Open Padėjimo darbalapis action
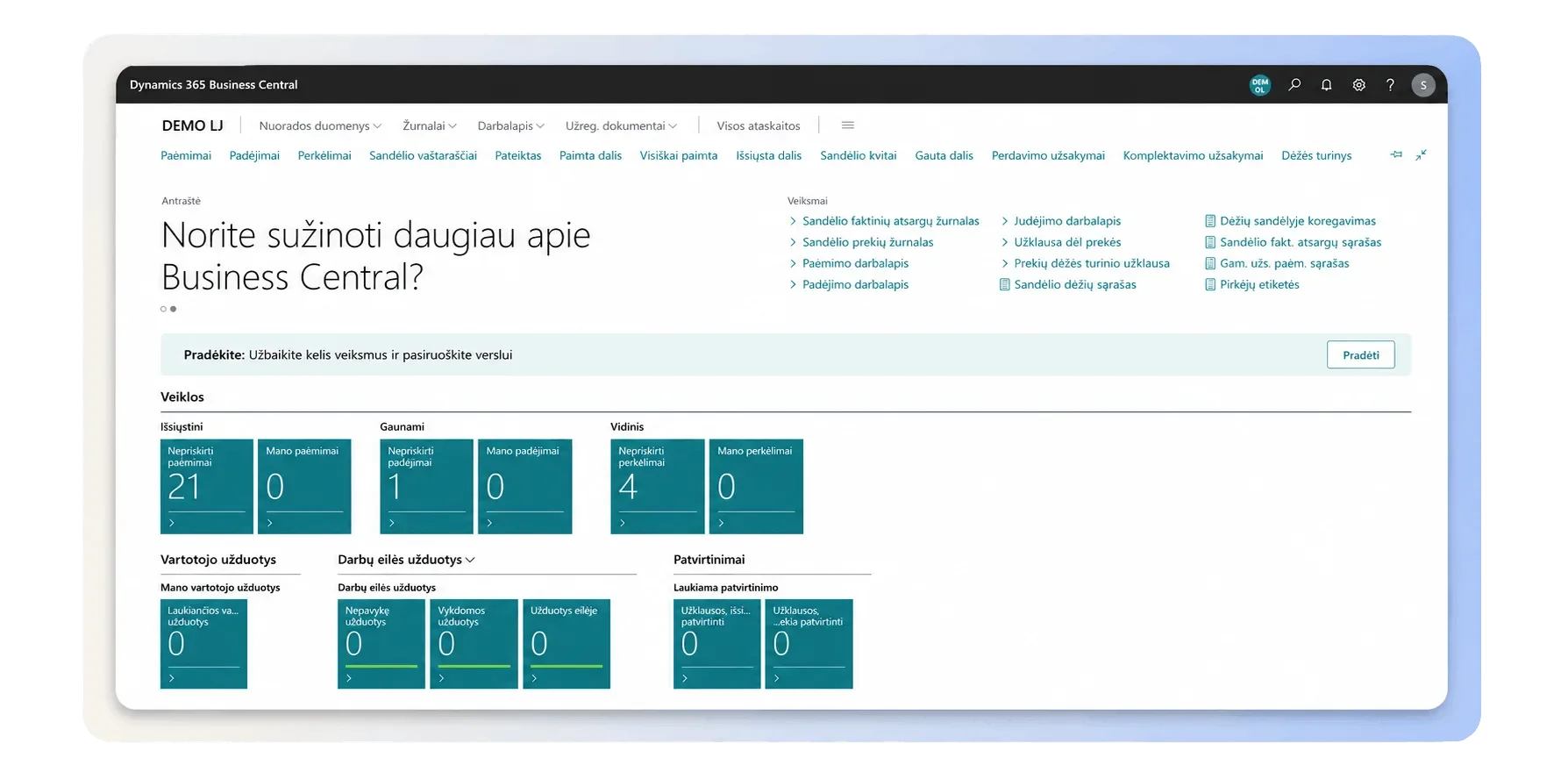The height and width of the screenshot is (772, 1568). click(x=849, y=284)
